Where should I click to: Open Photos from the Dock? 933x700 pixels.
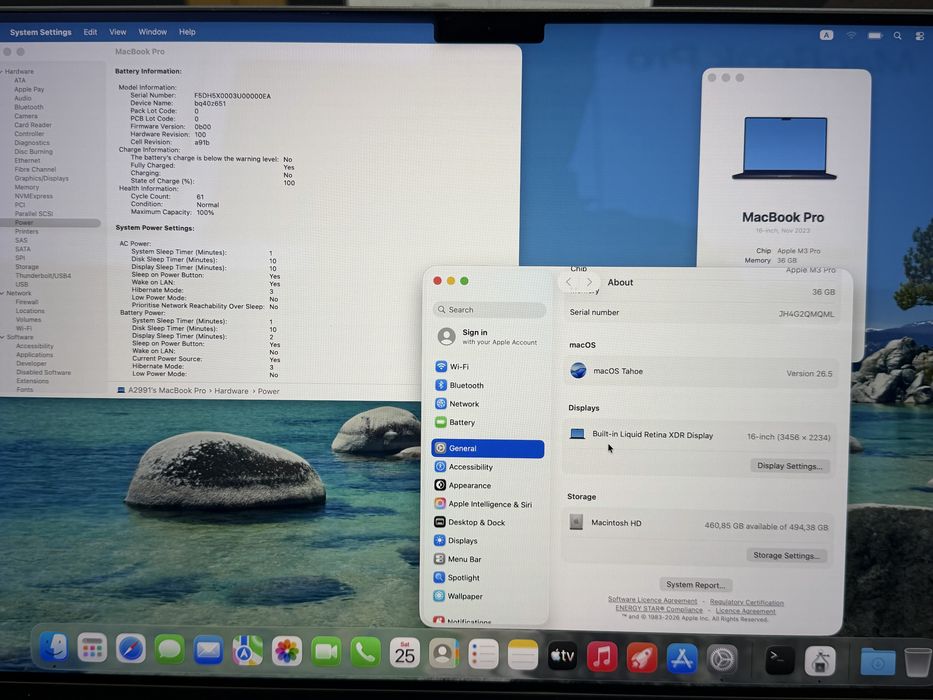[287, 651]
